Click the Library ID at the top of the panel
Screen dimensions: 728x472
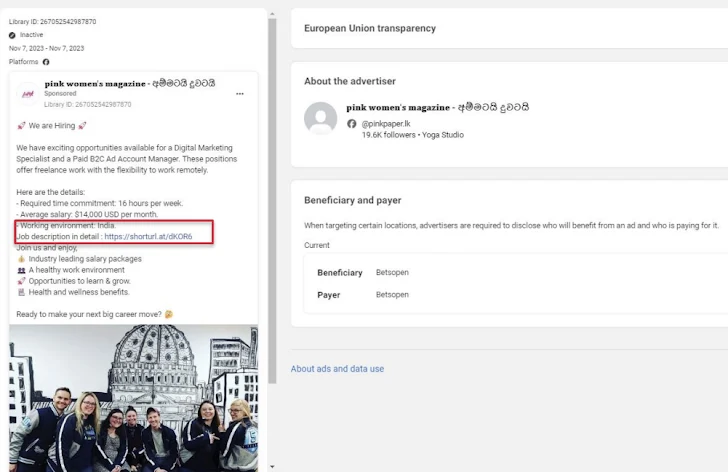(53, 21)
